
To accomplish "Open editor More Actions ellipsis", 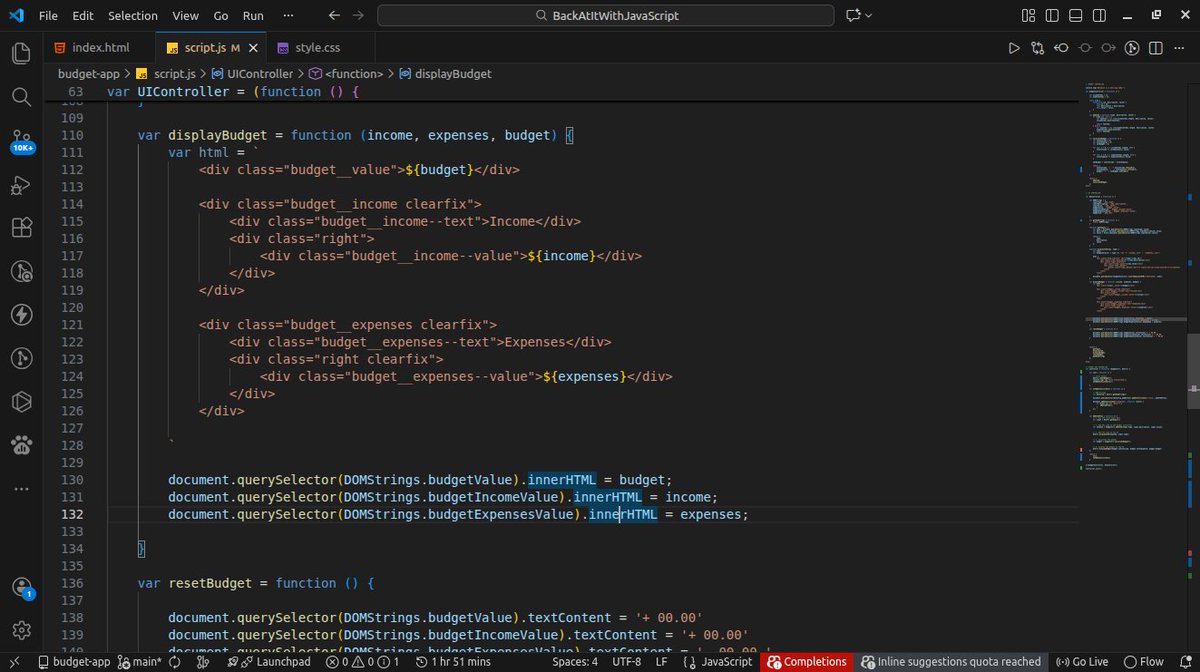I will pos(1181,48).
